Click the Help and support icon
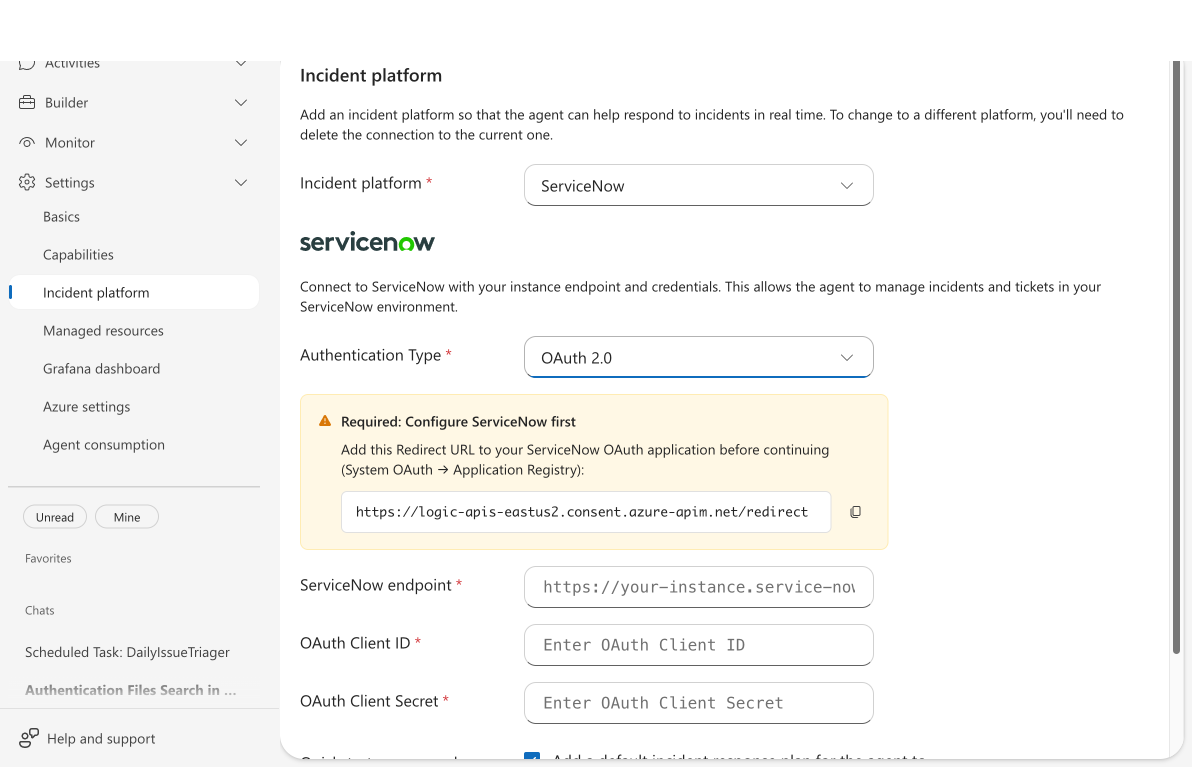The width and height of the screenshot is (1192, 767). 29,738
